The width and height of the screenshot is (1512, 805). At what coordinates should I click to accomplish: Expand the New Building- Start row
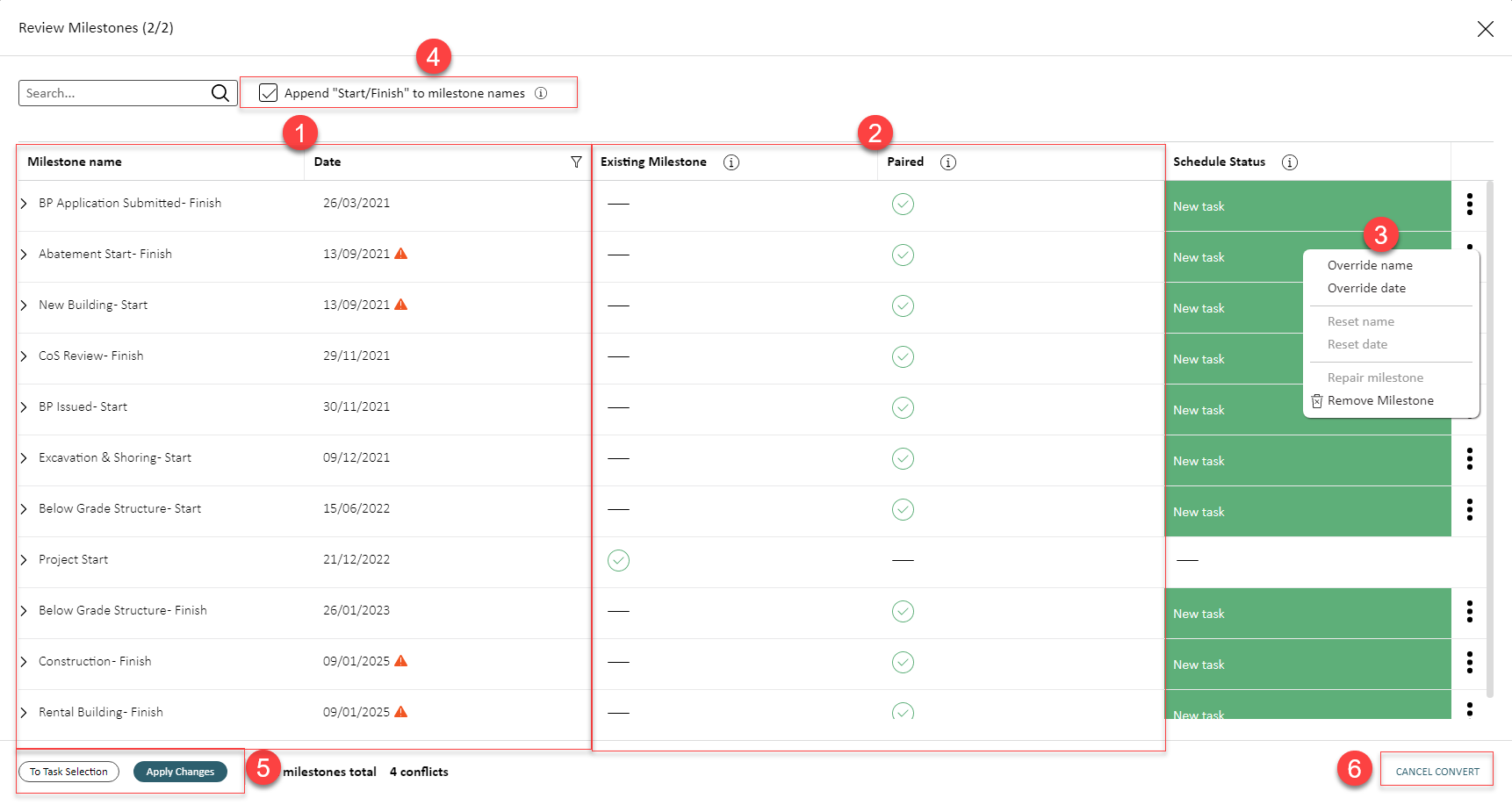pos(24,305)
